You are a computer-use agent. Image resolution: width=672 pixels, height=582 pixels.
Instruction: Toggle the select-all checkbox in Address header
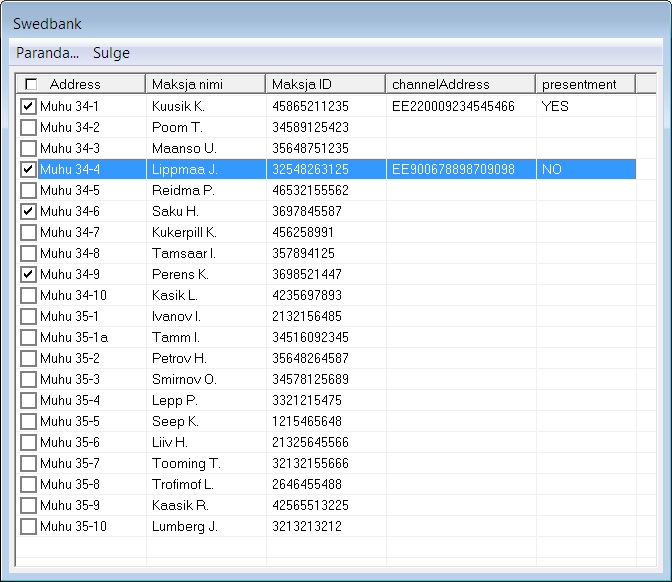pyautogui.click(x=31, y=84)
